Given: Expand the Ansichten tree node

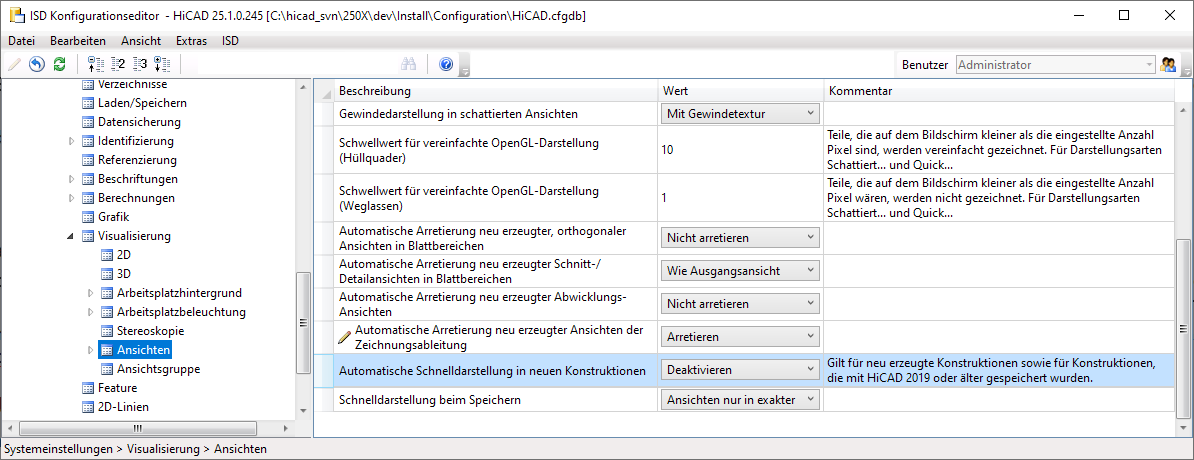Looking at the screenshot, I should coord(91,350).
